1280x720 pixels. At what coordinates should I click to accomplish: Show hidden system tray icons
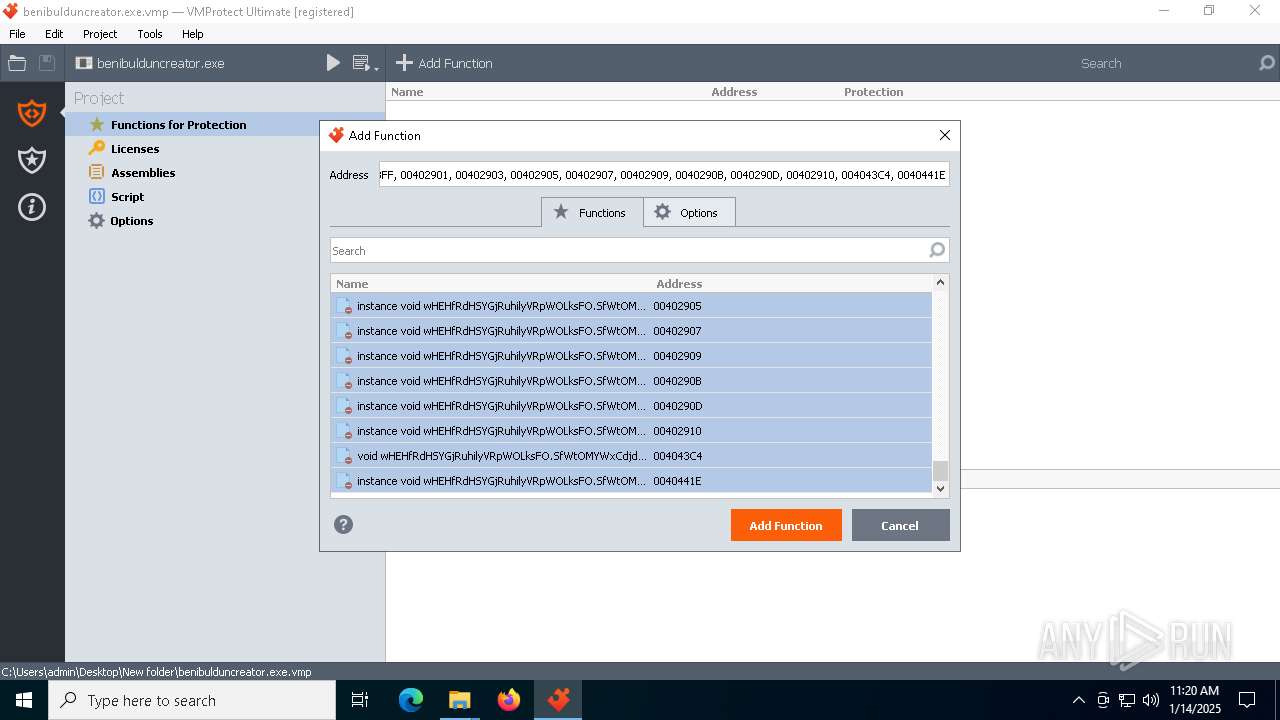click(x=1078, y=701)
